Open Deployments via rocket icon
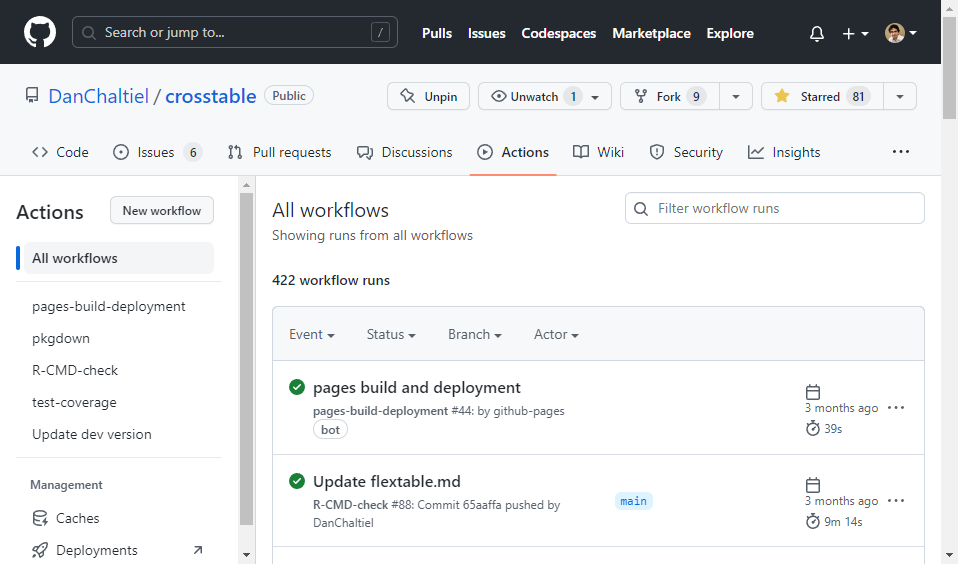The height and width of the screenshot is (564, 958). click(40, 550)
